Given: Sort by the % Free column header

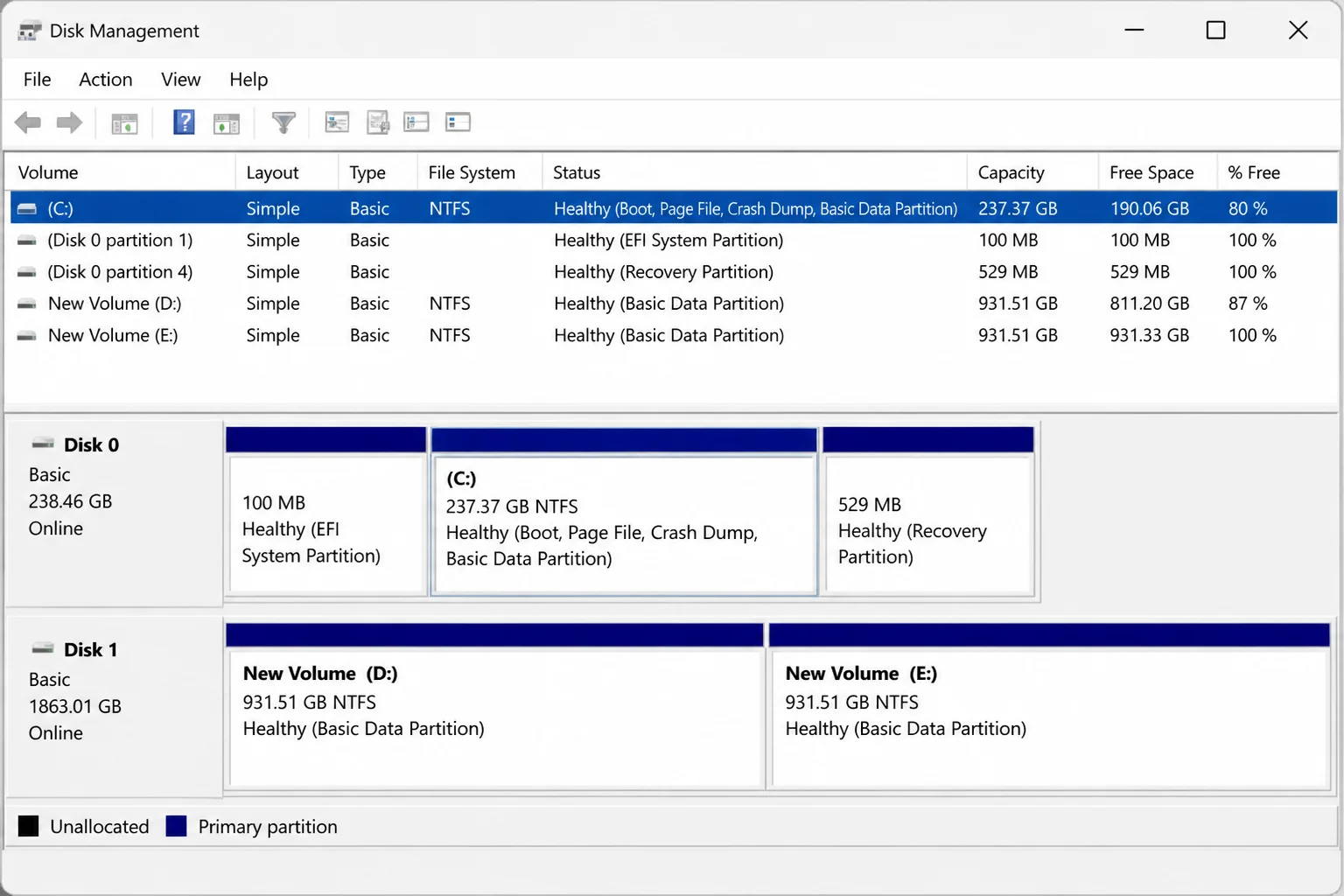Looking at the screenshot, I should (x=1277, y=172).
